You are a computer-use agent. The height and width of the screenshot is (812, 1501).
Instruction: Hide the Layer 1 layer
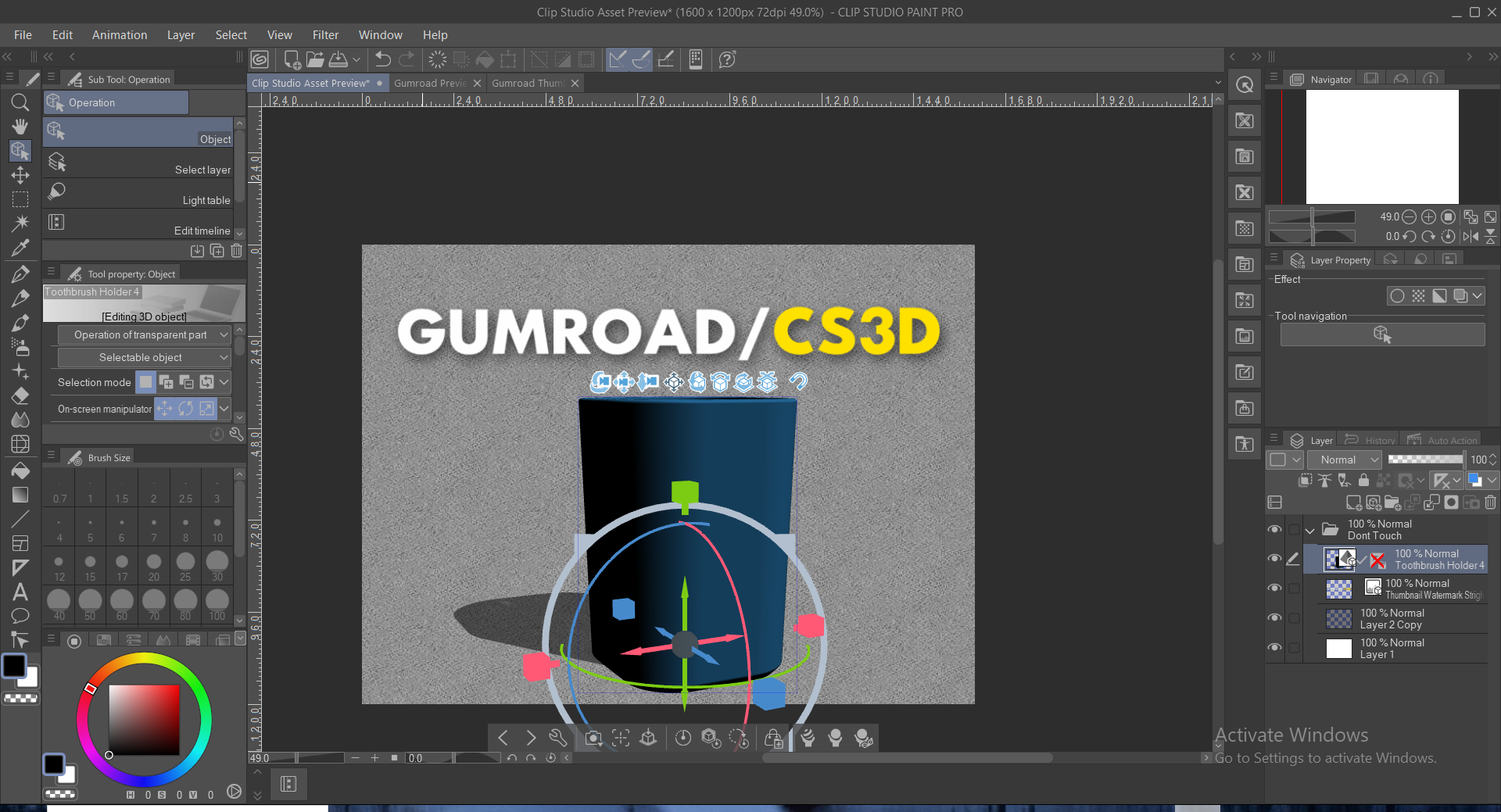[1274, 648]
